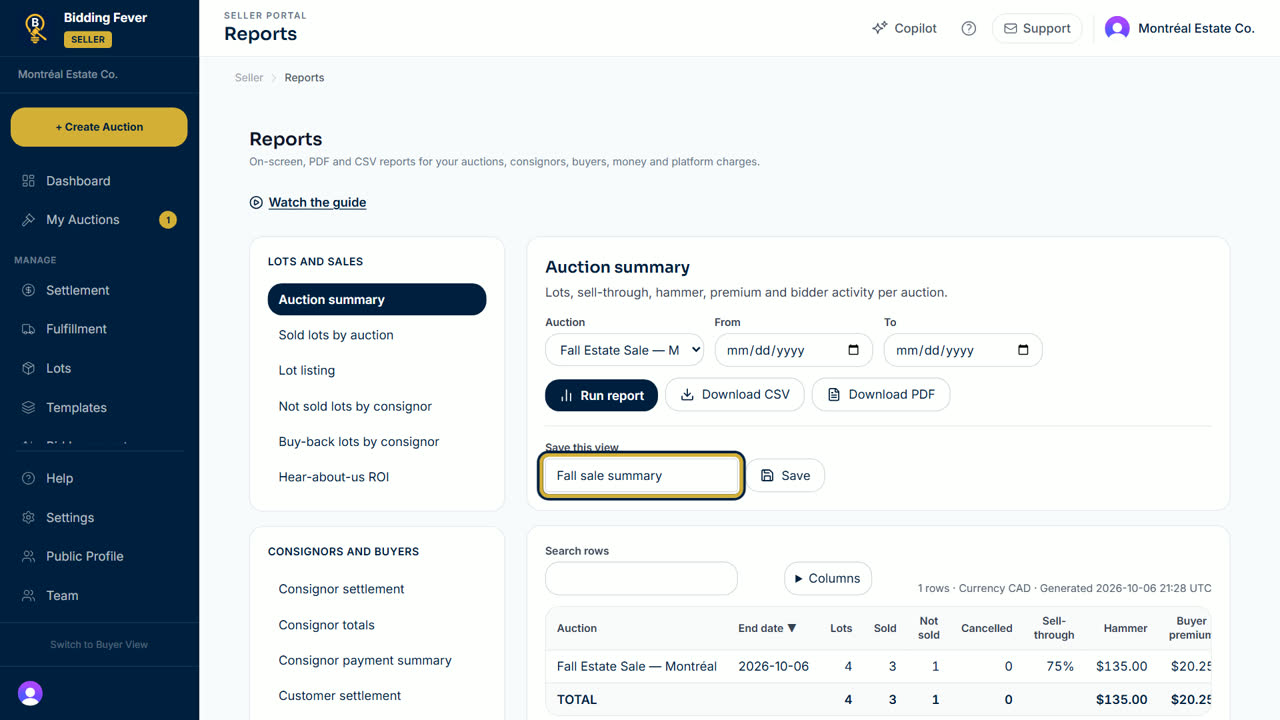Viewport: 1280px width, 720px height.
Task: Open the To date calendar picker icon
Action: (x=1023, y=350)
